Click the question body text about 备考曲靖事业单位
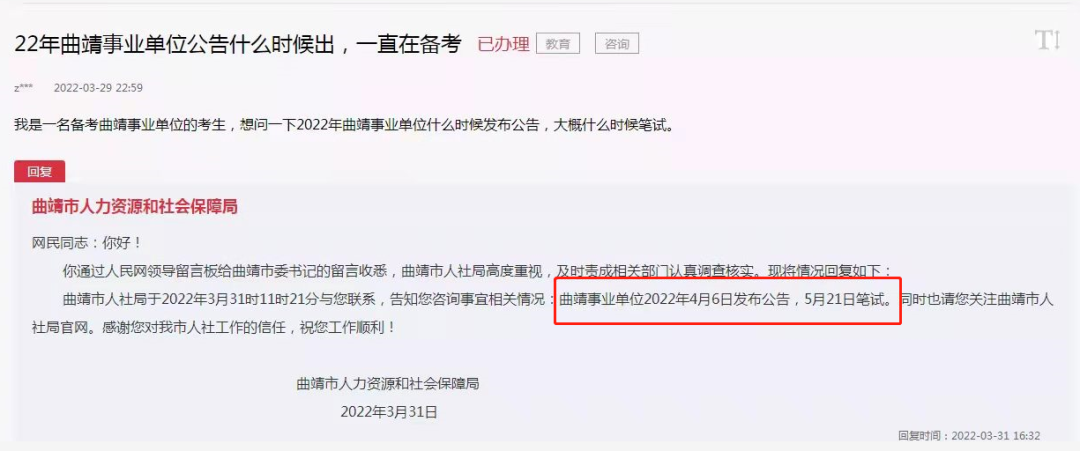This screenshot has width=1080, height=451. point(343,127)
